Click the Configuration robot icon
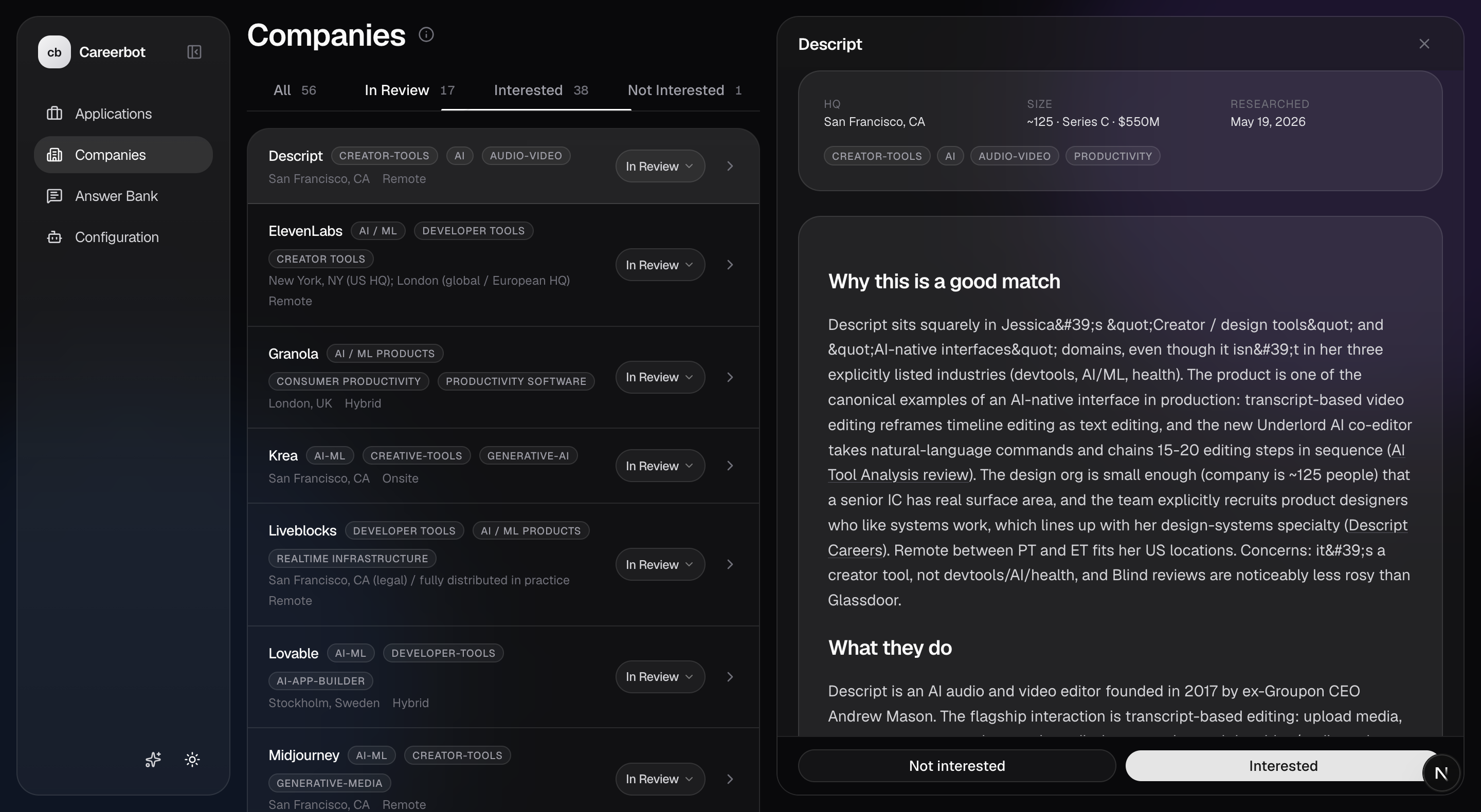 tap(55, 237)
